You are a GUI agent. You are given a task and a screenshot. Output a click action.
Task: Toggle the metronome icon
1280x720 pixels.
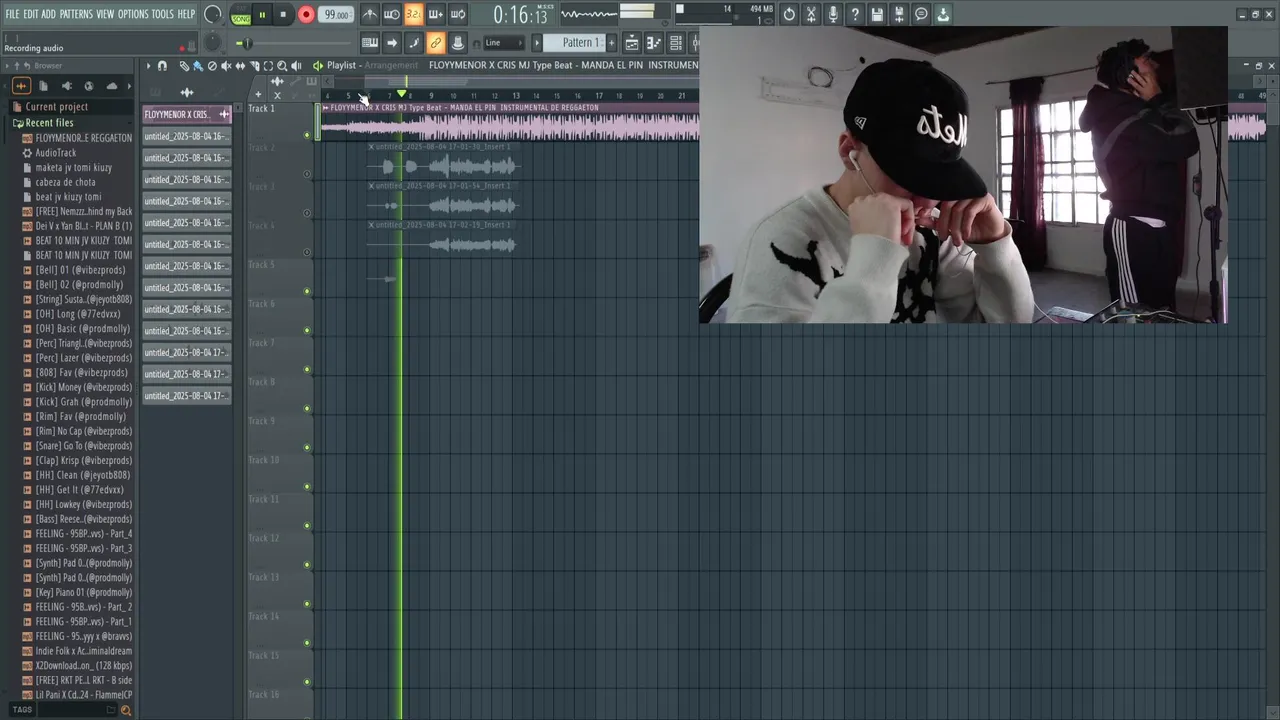pyautogui.click(x=370, y=14)
